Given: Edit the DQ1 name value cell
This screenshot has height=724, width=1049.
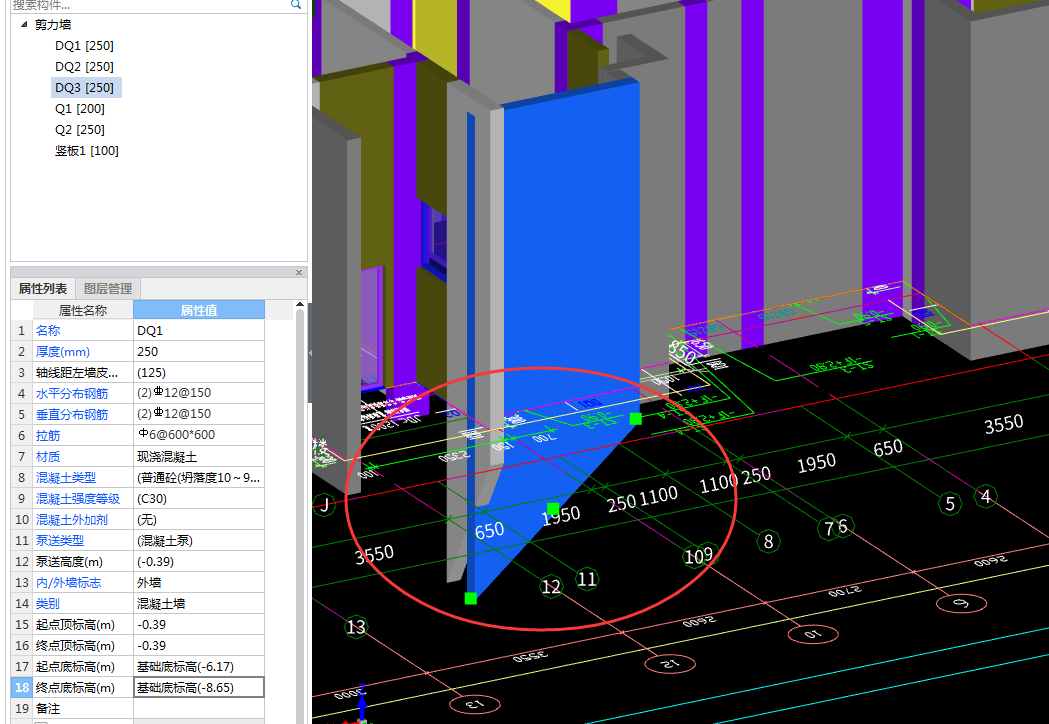Looking at the screenshot, I should [199, 331].
